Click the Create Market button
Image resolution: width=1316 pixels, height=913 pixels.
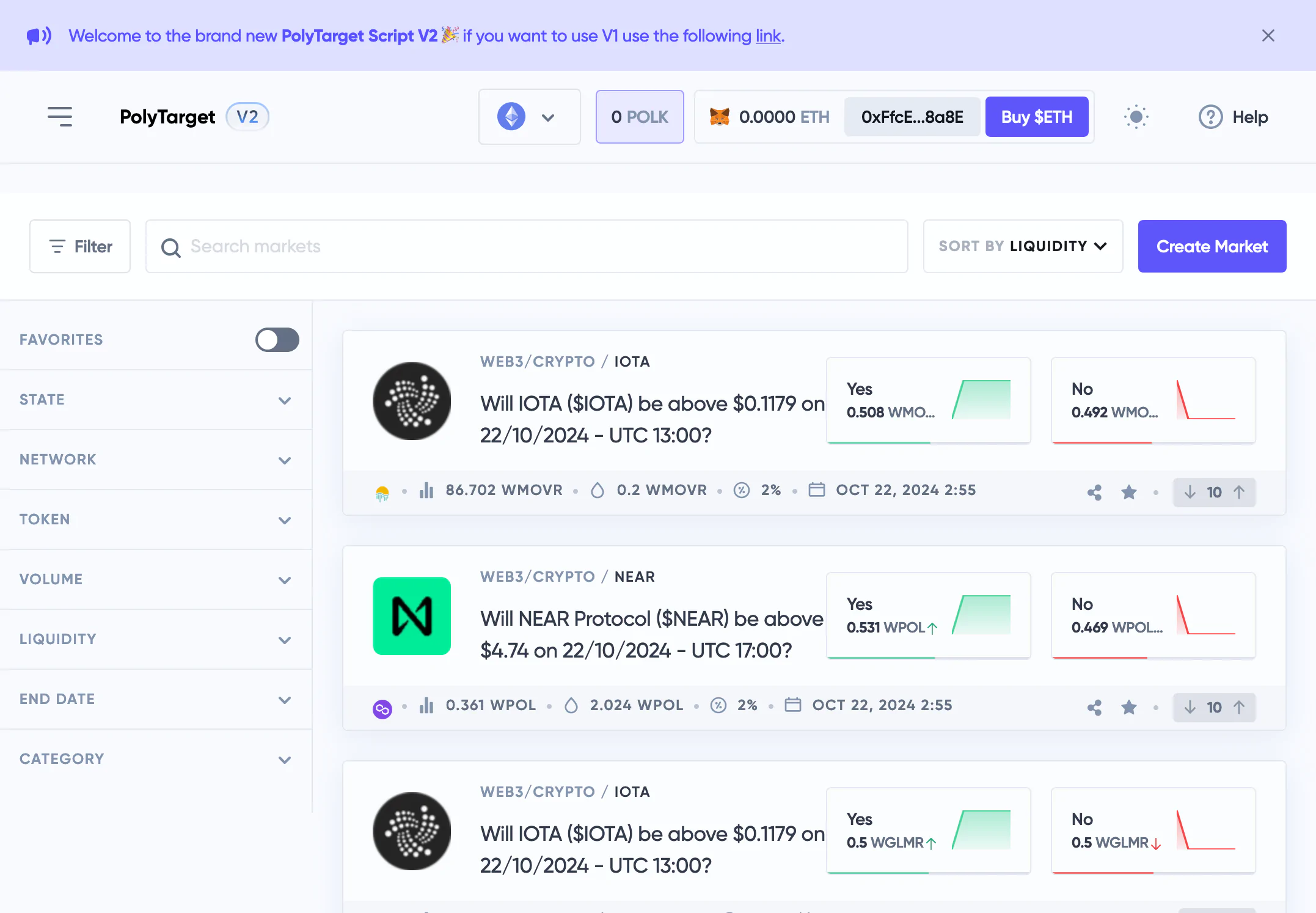1212,246
